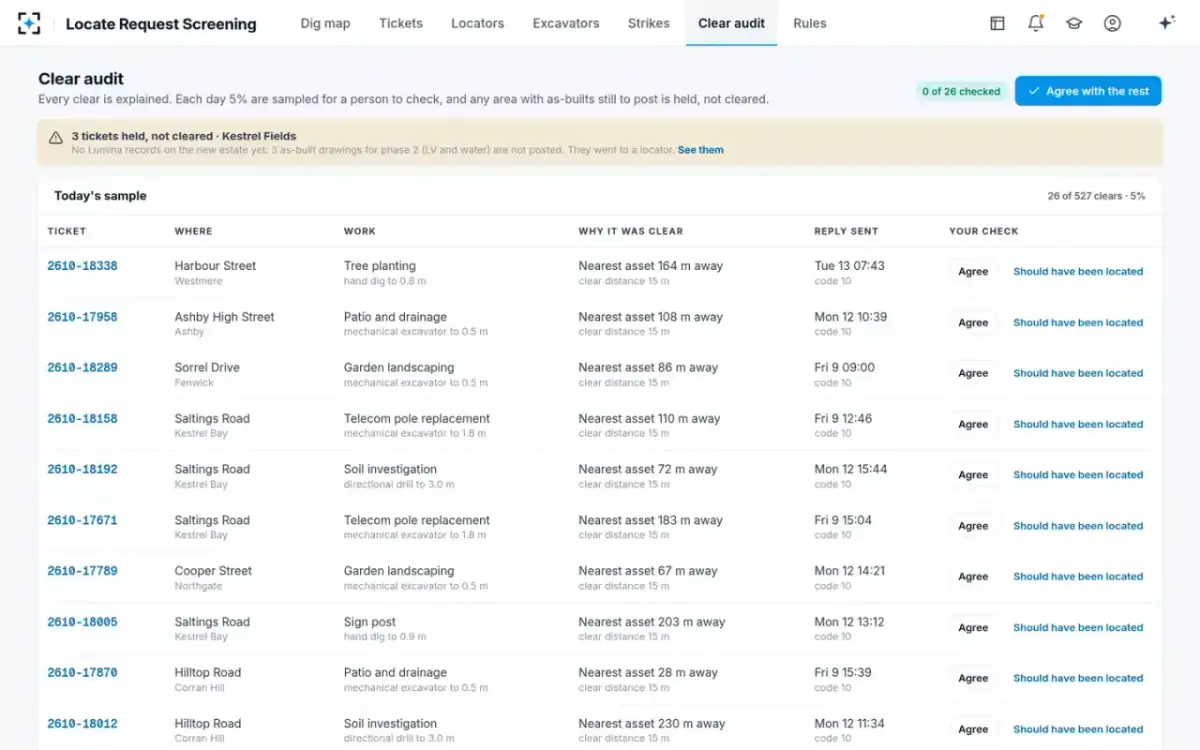The width and height of the screenshot is (1200, 750).
Task: Mark 2610-18158 should have been located
Action: click(x=1078, y=424)
